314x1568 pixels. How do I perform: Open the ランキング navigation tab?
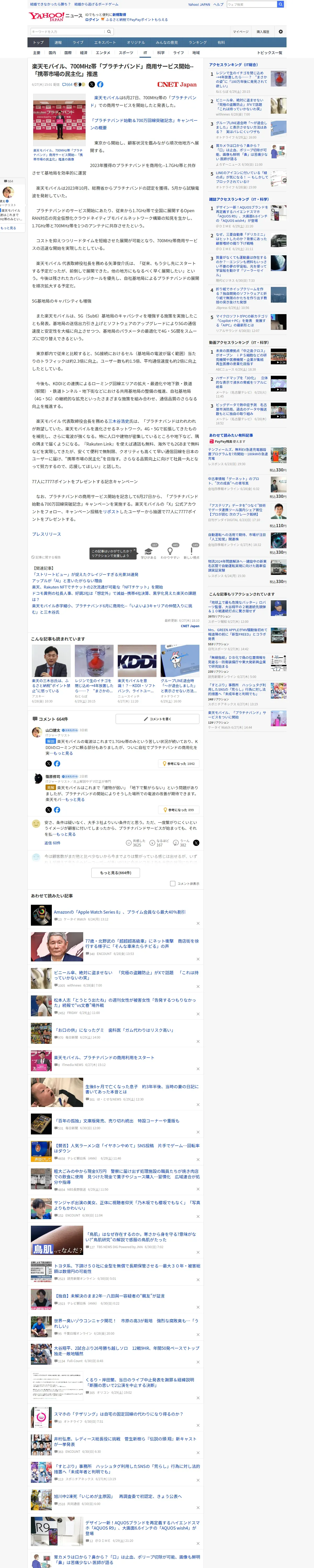click(198, 43)
